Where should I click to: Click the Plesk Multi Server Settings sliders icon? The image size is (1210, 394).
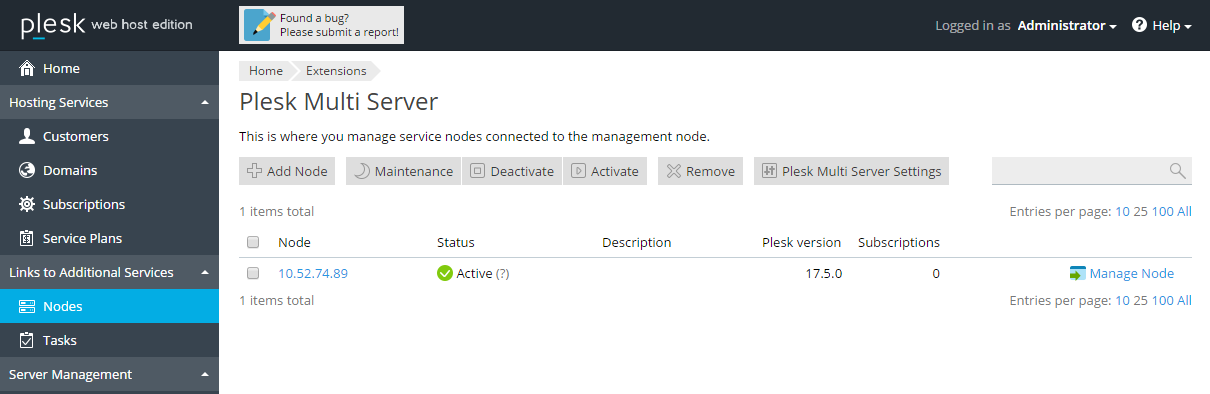pos(769,171)
